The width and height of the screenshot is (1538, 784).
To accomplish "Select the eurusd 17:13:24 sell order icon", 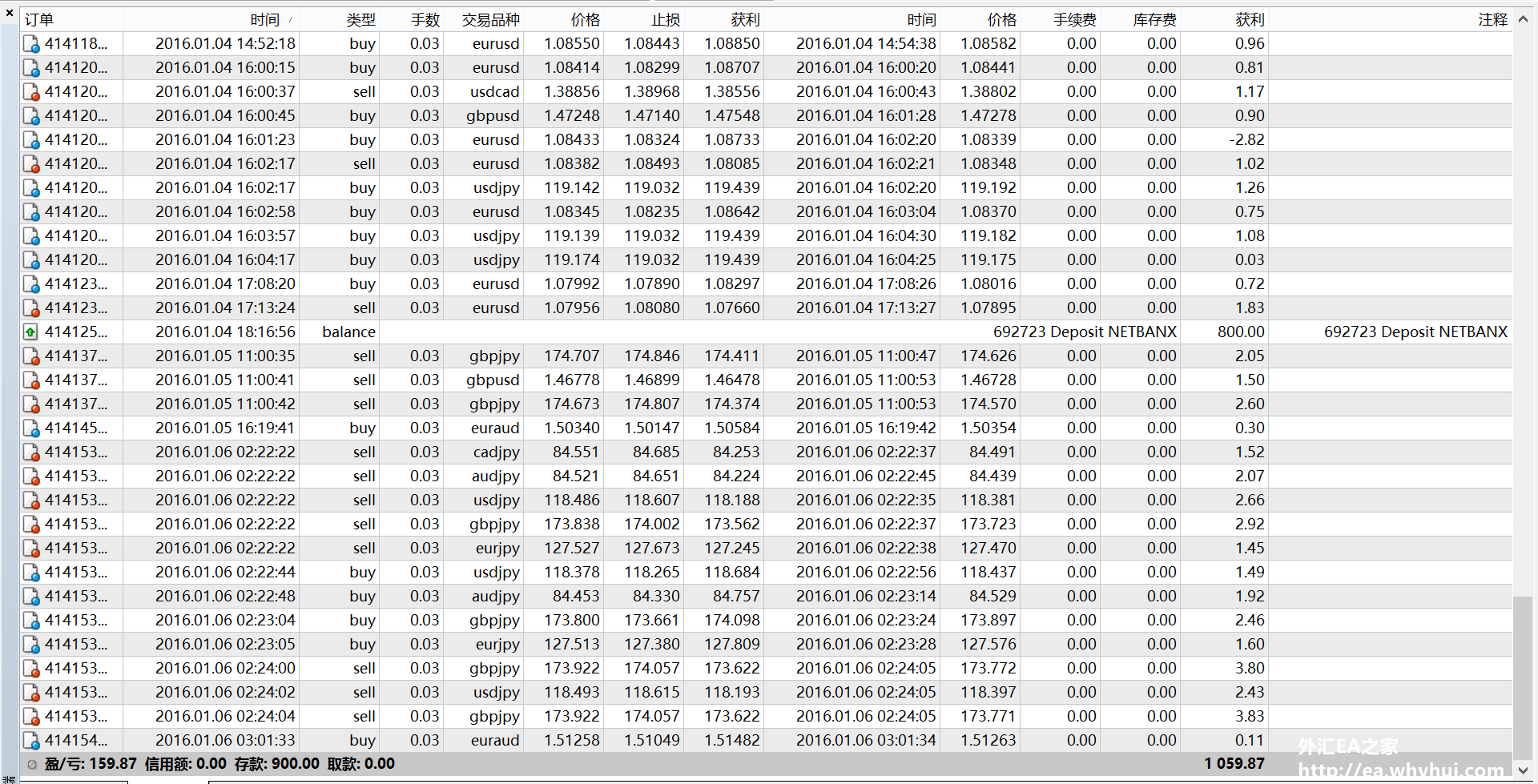I will (x=31, y=308).
